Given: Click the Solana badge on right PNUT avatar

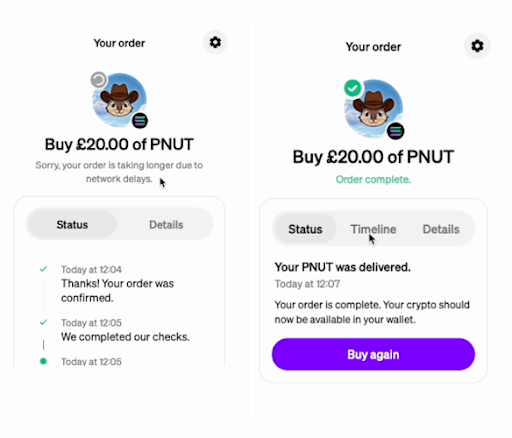Looking at the screenshot, I should coord(396,131).
